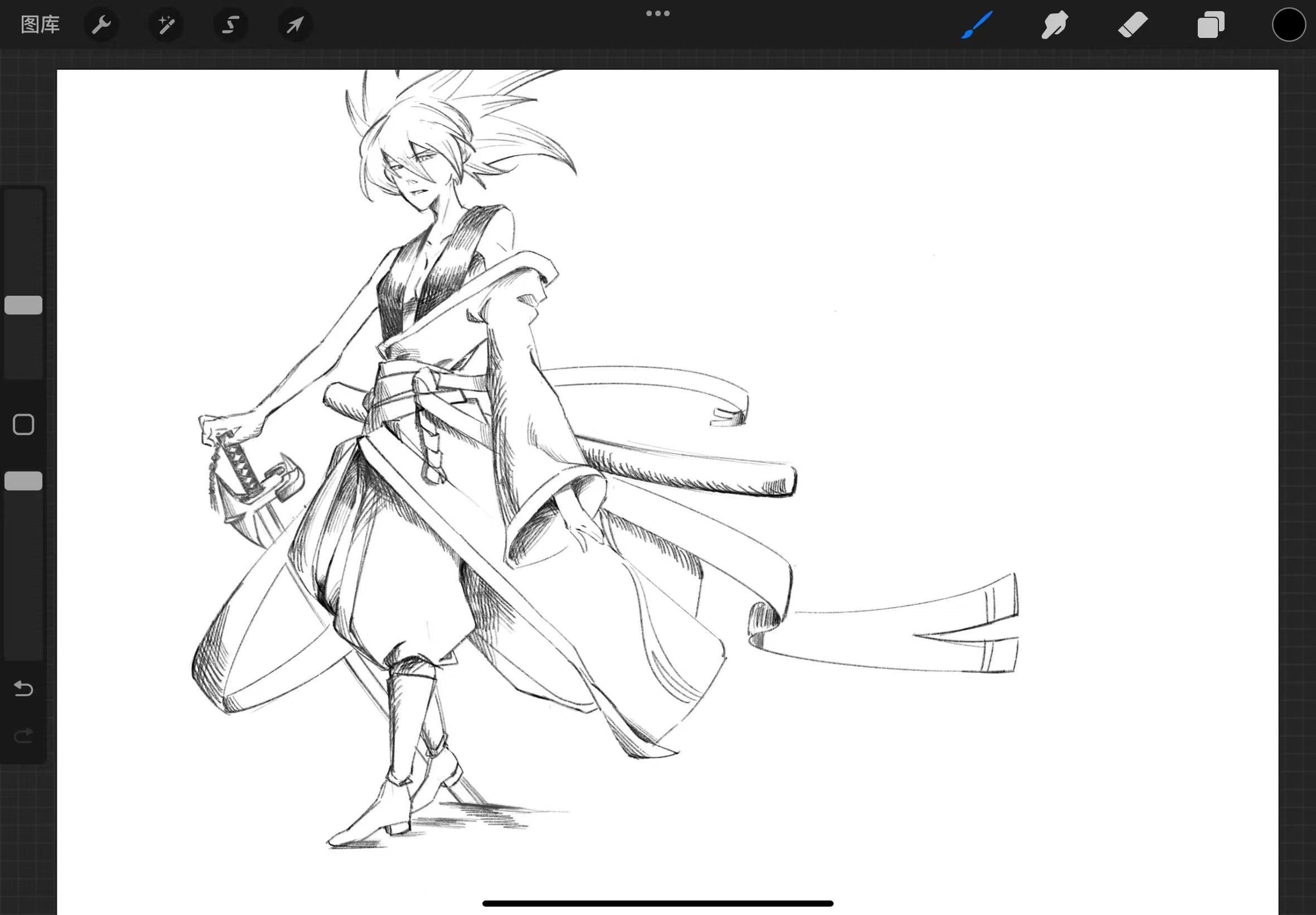This screenshot has height=915, width=1316.
Task: Redo with the dimmed redo arrow
Action: tap(23, 735)
